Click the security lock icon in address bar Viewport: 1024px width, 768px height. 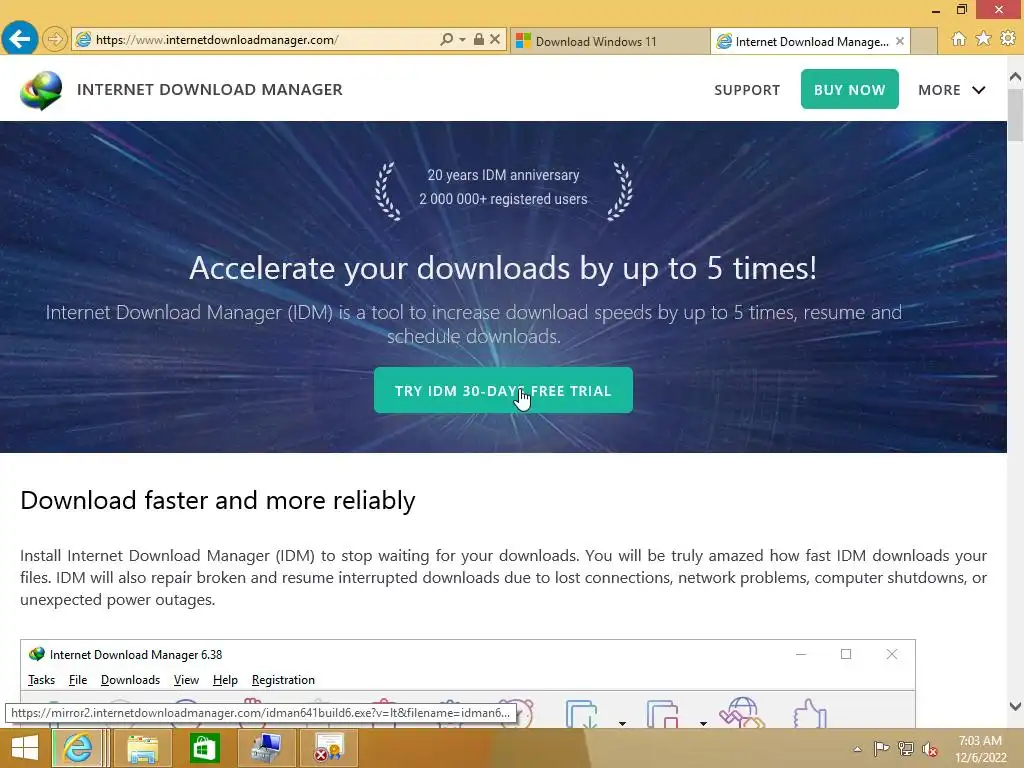pyautogui.click(x=479, y=39)
